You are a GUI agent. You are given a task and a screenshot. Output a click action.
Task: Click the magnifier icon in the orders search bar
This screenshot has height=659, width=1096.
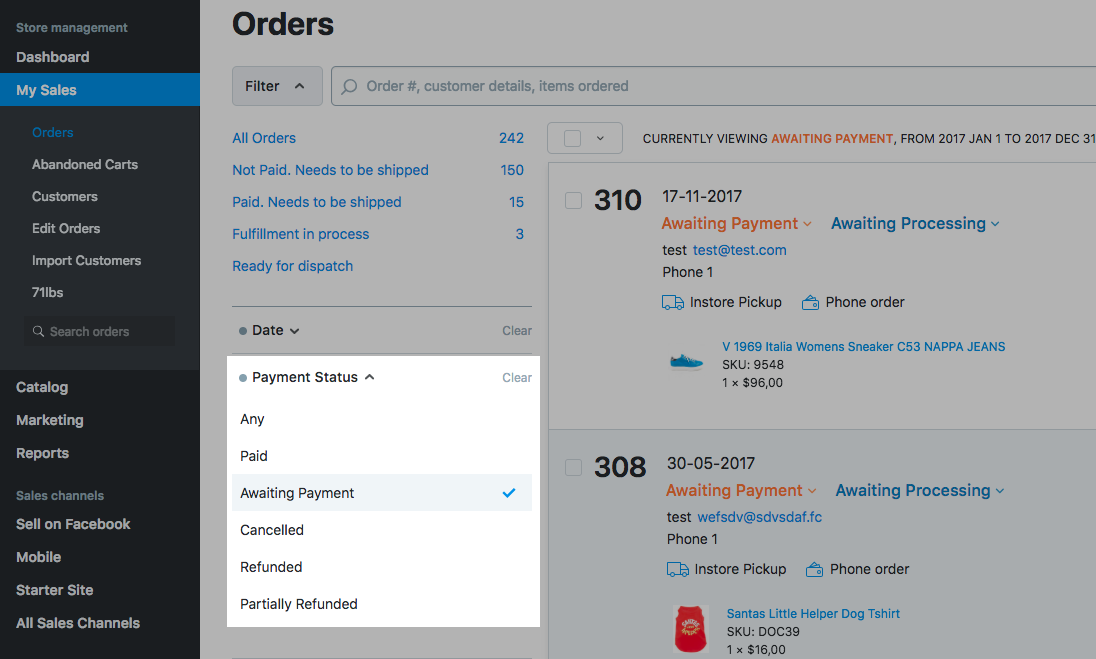tap(350, 86)
